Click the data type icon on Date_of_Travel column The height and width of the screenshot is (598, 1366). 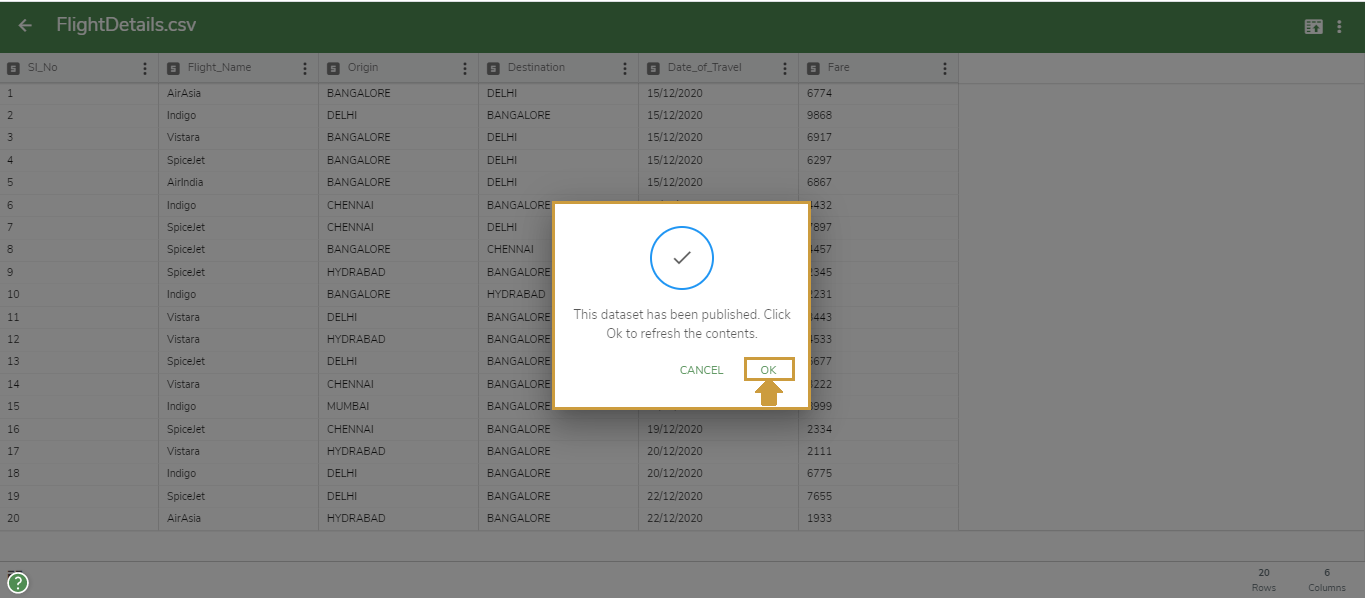[654, 67]
